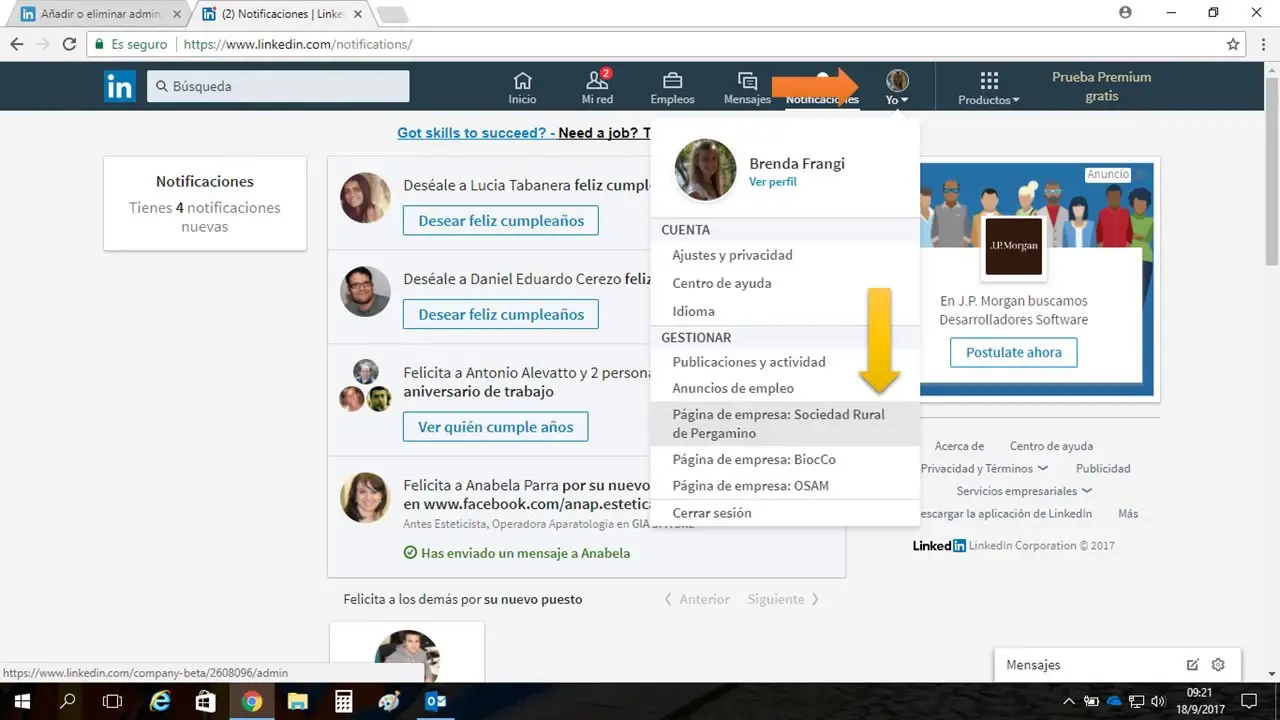Wish Lucia Tabanera happy birthday button
The width and height of the screenshot is (1280, 720).
pos(501,220)
